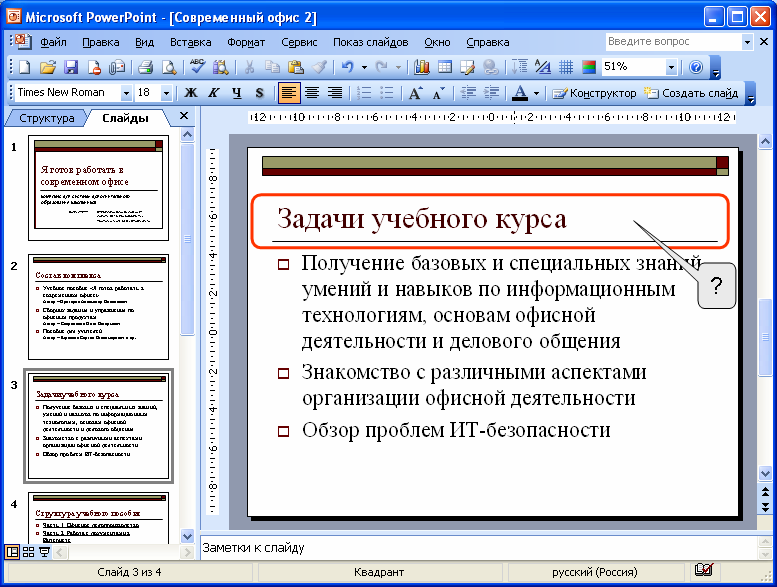Click the Заметки к слайду notes area
Image resolution: width=777 pixels, height=587 pixels.
478,547
